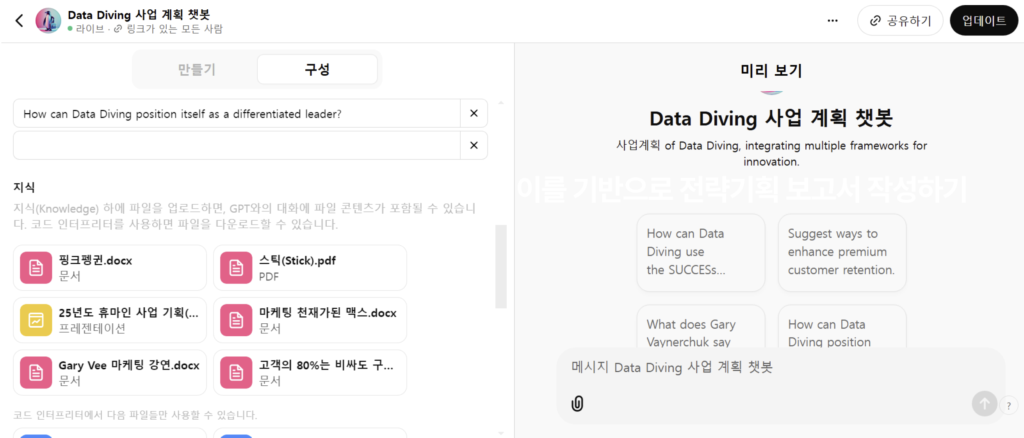Select the premium customer retention suggestion
1024x438 pixels.
click(841, 252)
